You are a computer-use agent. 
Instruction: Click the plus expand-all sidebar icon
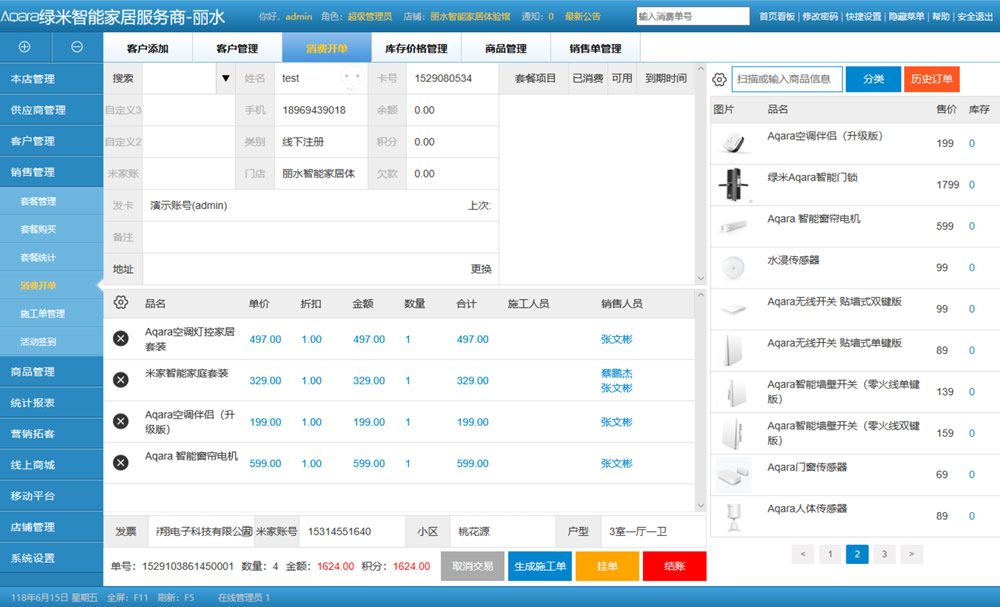tap(24, 47)
